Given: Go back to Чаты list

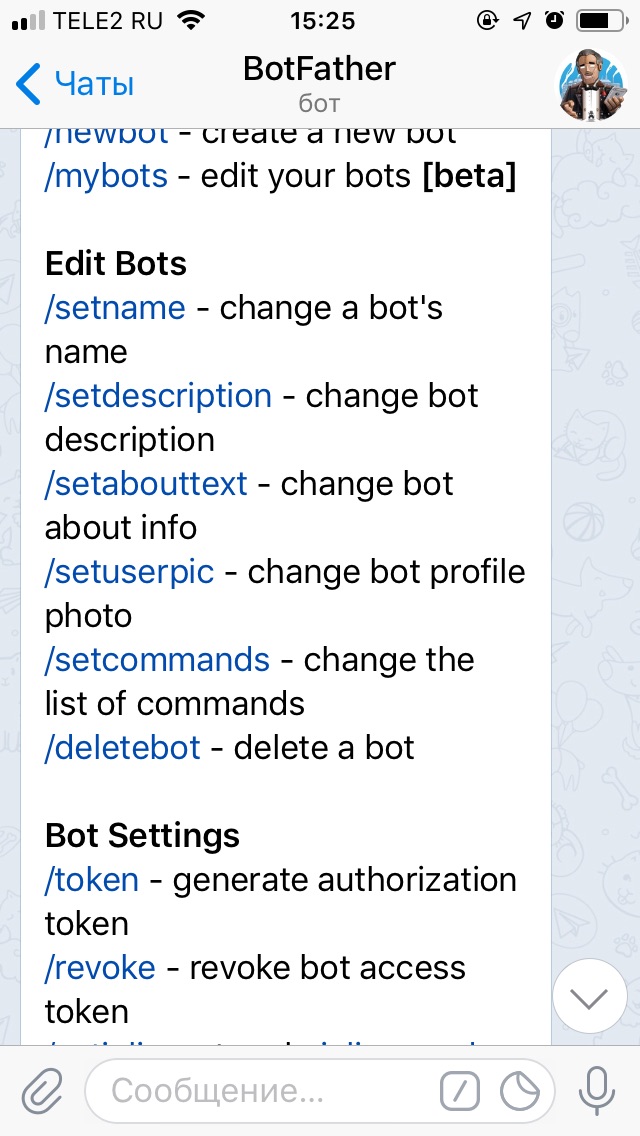Looking at the screenshot, I should click(x=75, y=85).
